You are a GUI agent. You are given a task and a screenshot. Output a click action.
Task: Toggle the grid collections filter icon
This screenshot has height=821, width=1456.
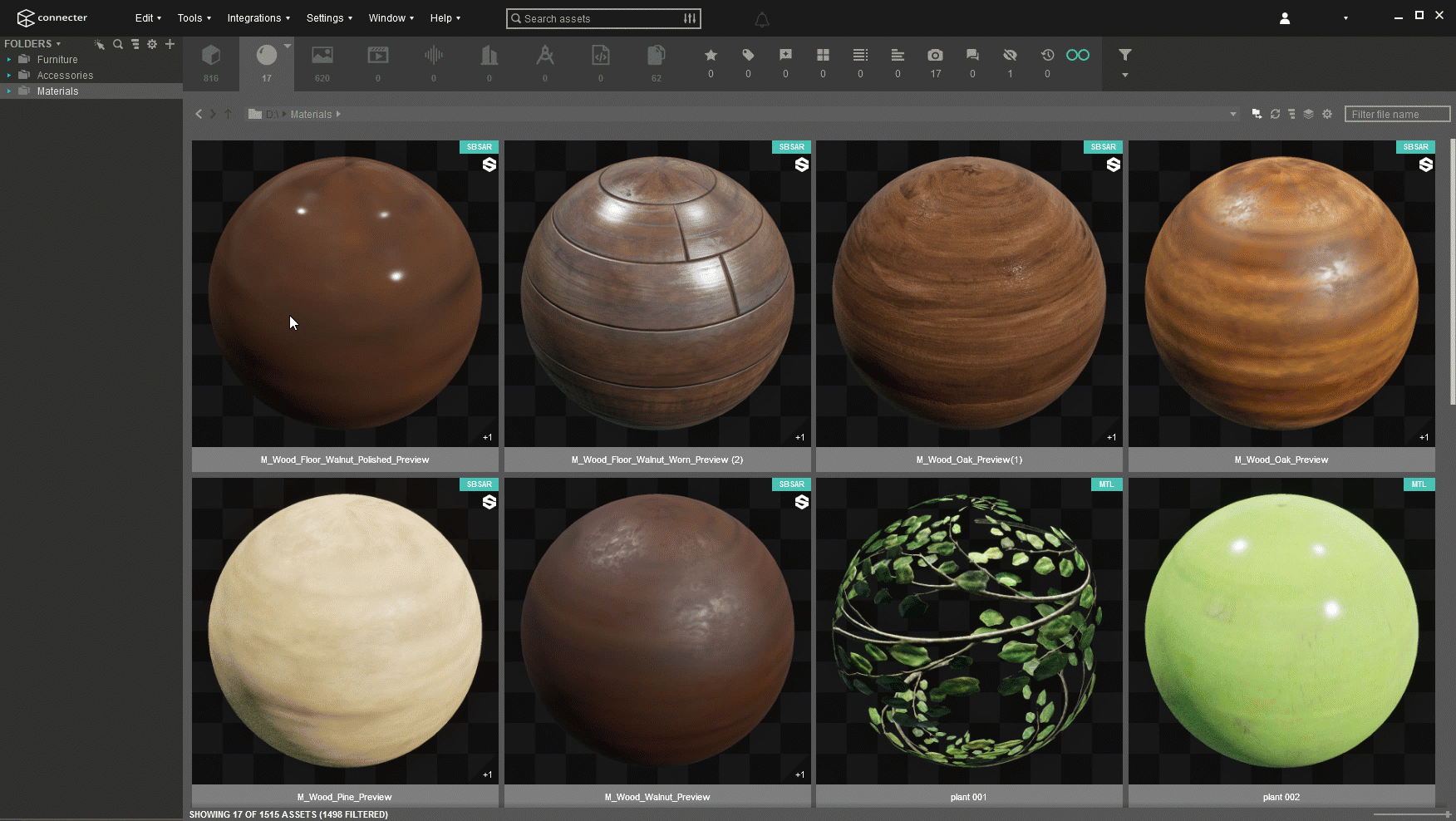[823, 55]
